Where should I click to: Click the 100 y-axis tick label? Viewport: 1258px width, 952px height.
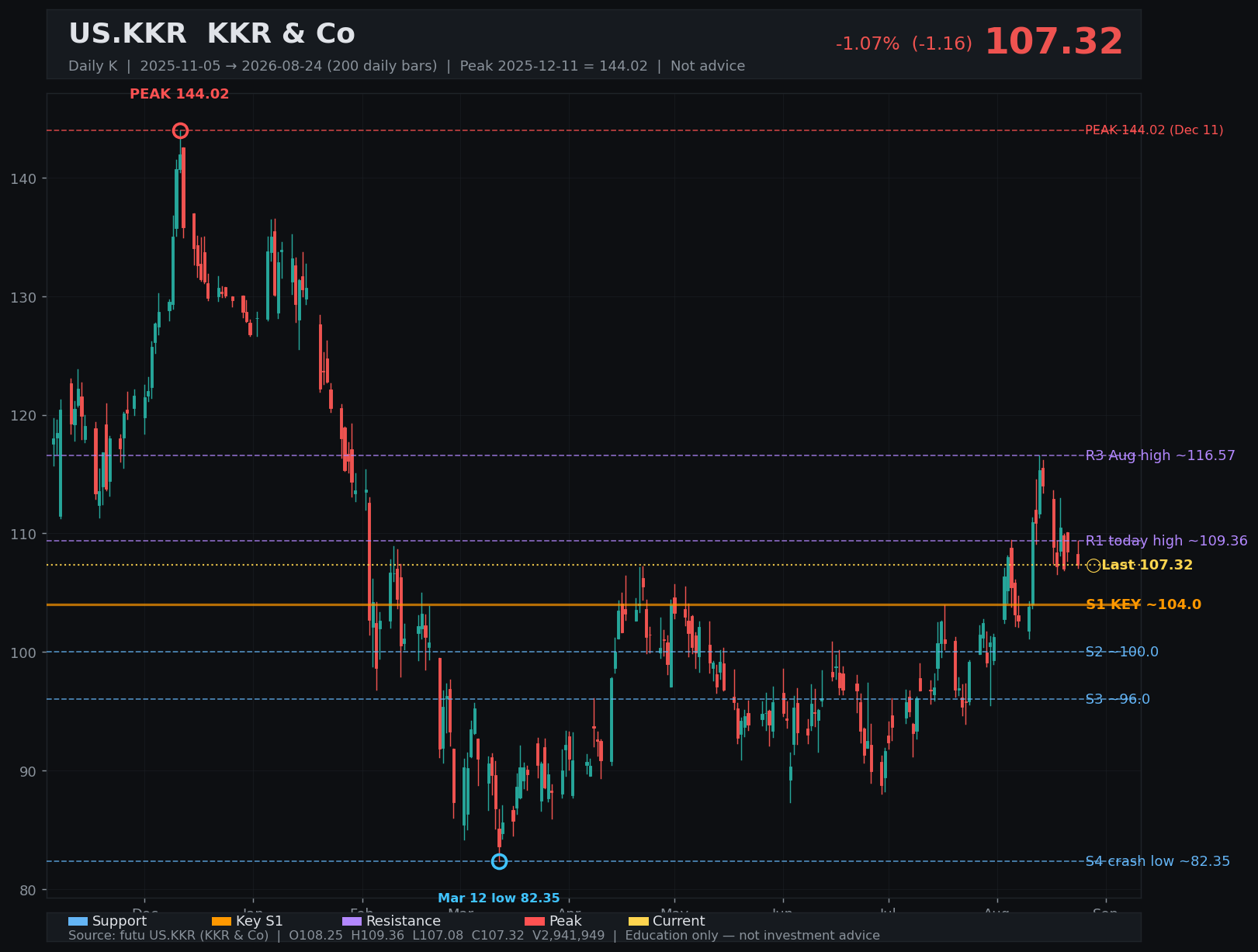(x=23, y=653)
